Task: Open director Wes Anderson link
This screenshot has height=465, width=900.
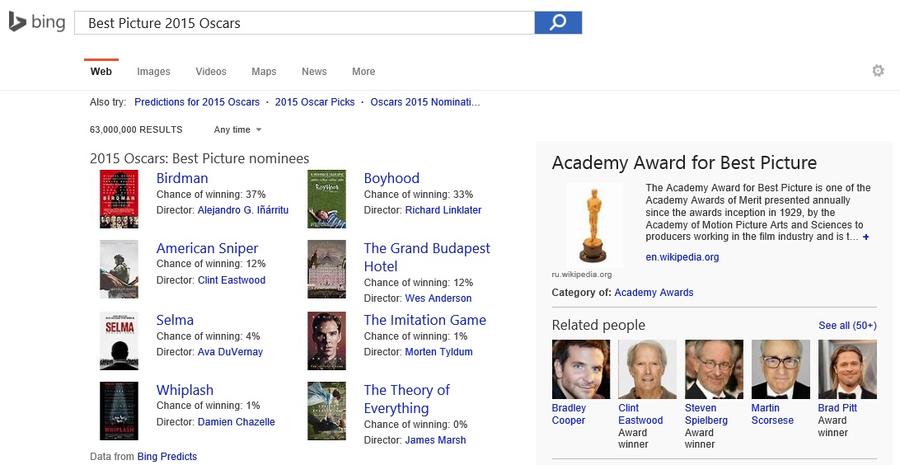Action: 438,299
